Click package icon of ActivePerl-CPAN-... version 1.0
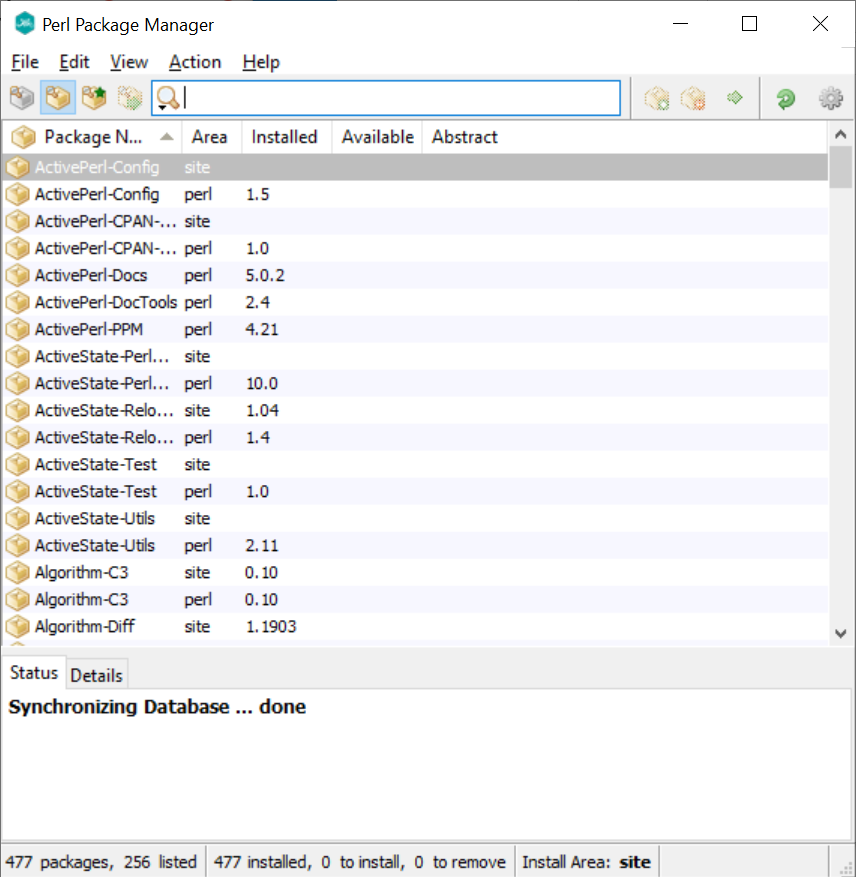Viewport: 856px width, 877px height. [17, 248]
